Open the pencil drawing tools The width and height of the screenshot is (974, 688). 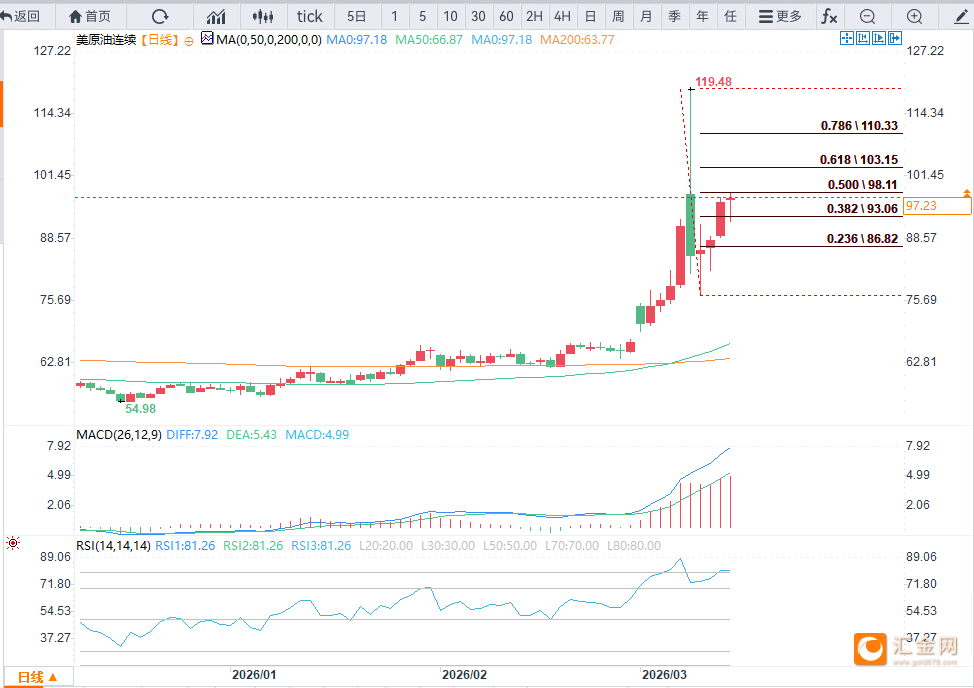point(960,16)
